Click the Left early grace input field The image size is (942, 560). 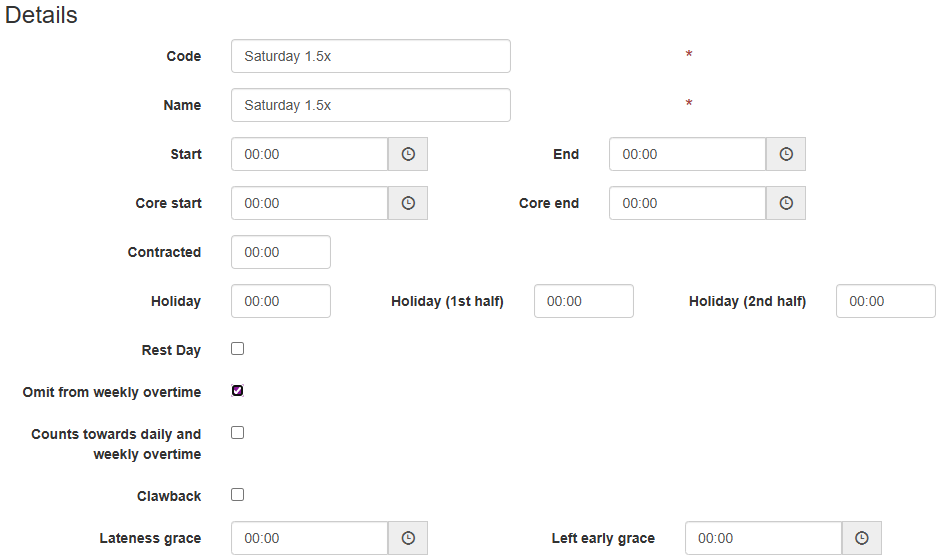tap(764, 538)
